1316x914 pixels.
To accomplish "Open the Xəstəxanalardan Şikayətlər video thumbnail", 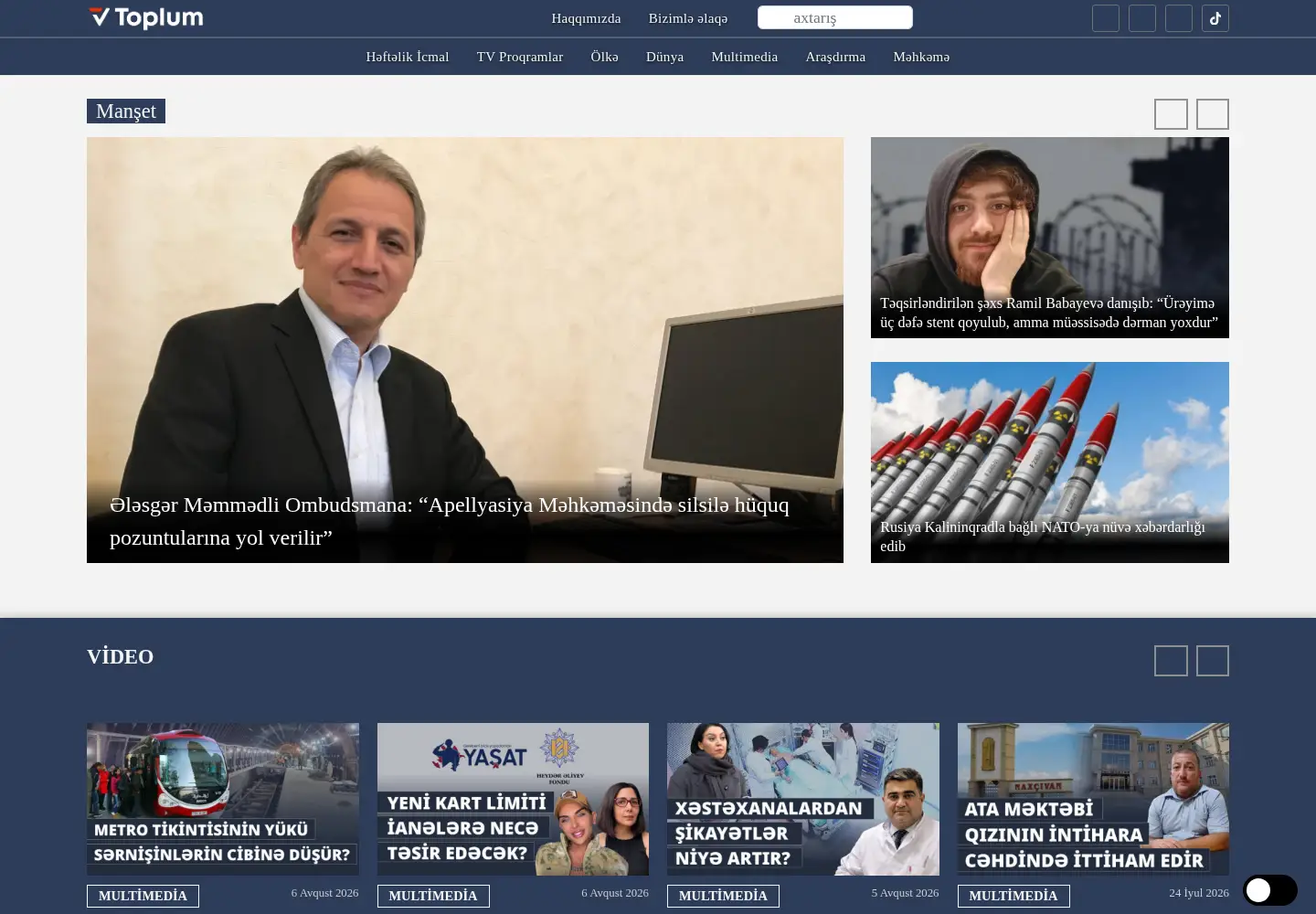I will 803,799.
